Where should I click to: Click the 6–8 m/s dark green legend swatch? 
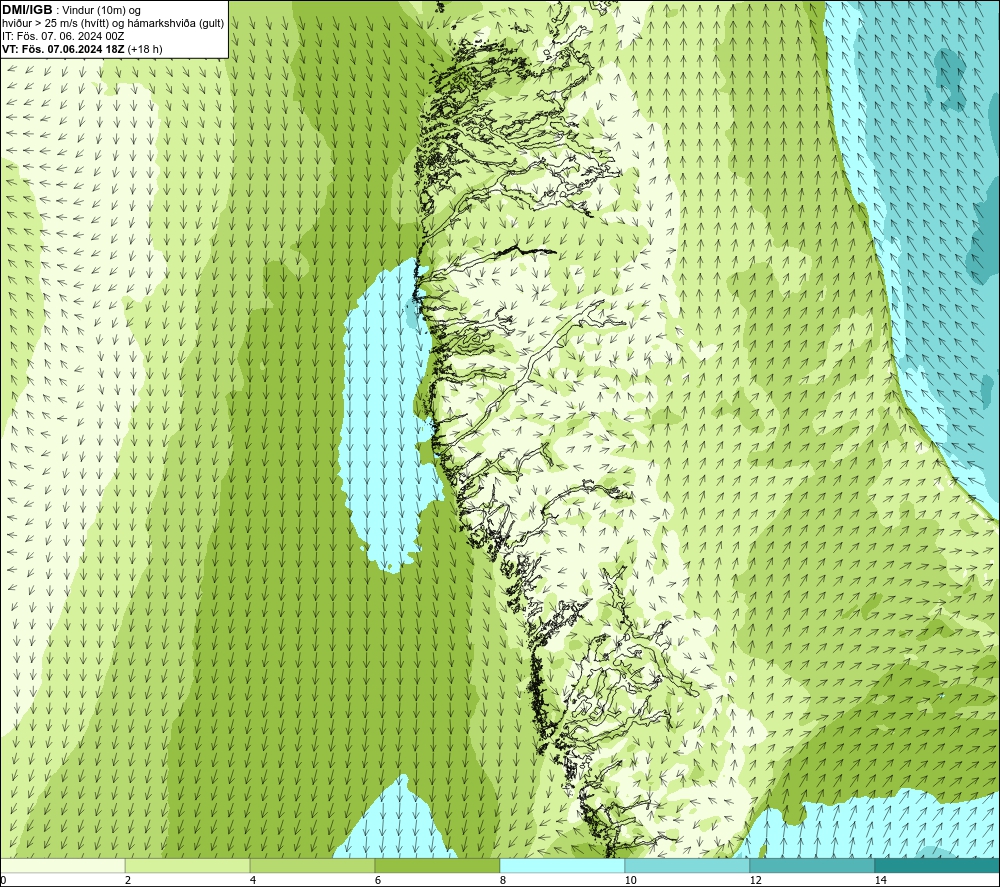click(438, 865)
